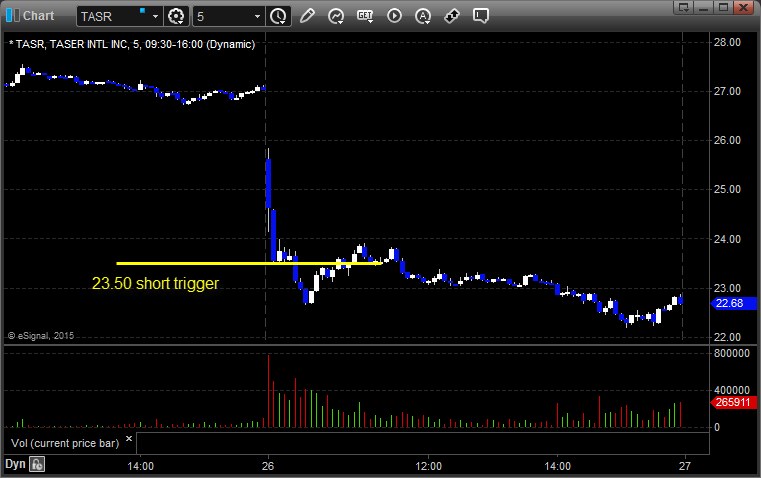Minimize the Chart window

click(x=703, y=7)
